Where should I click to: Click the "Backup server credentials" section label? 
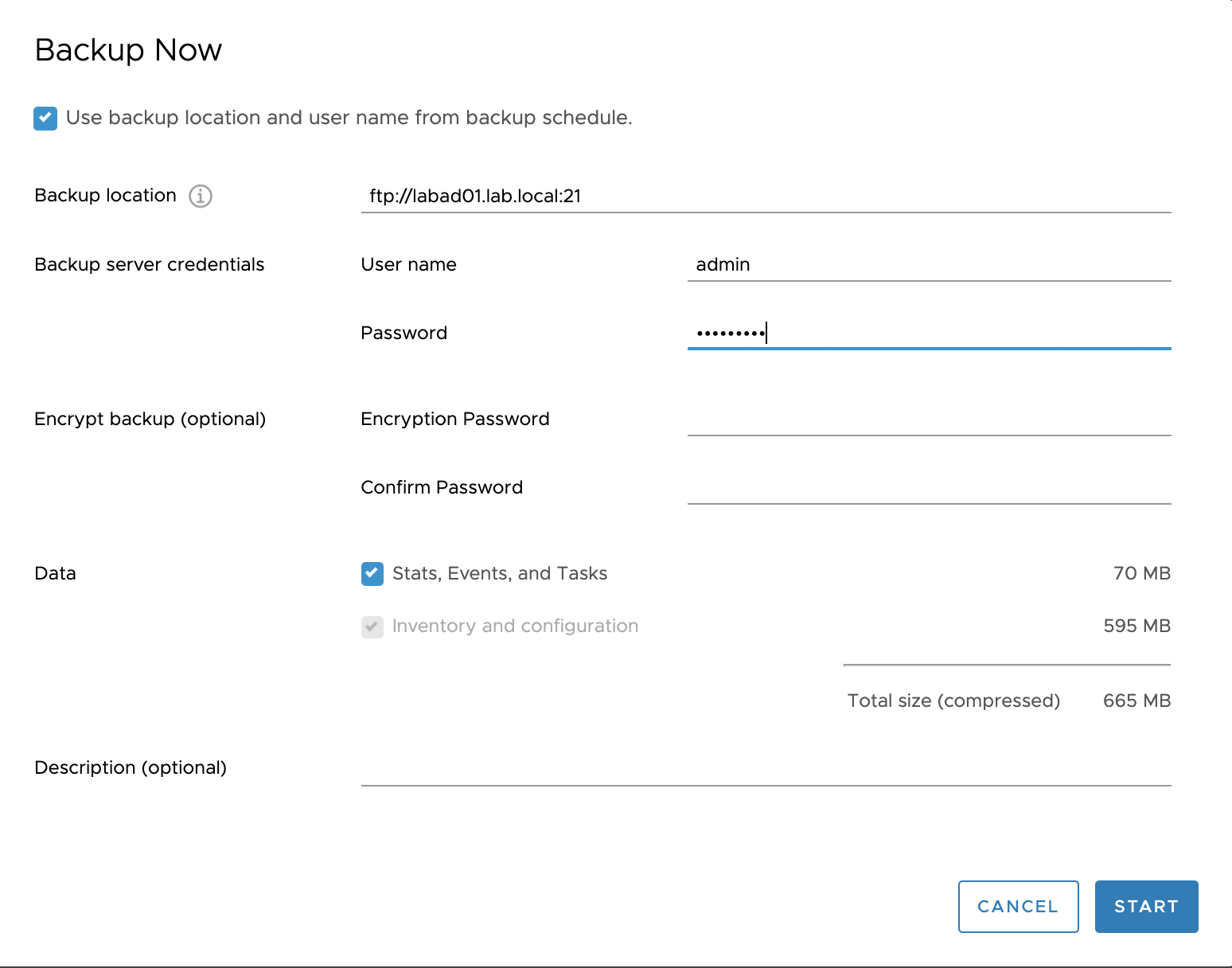(x=149, y=264)
